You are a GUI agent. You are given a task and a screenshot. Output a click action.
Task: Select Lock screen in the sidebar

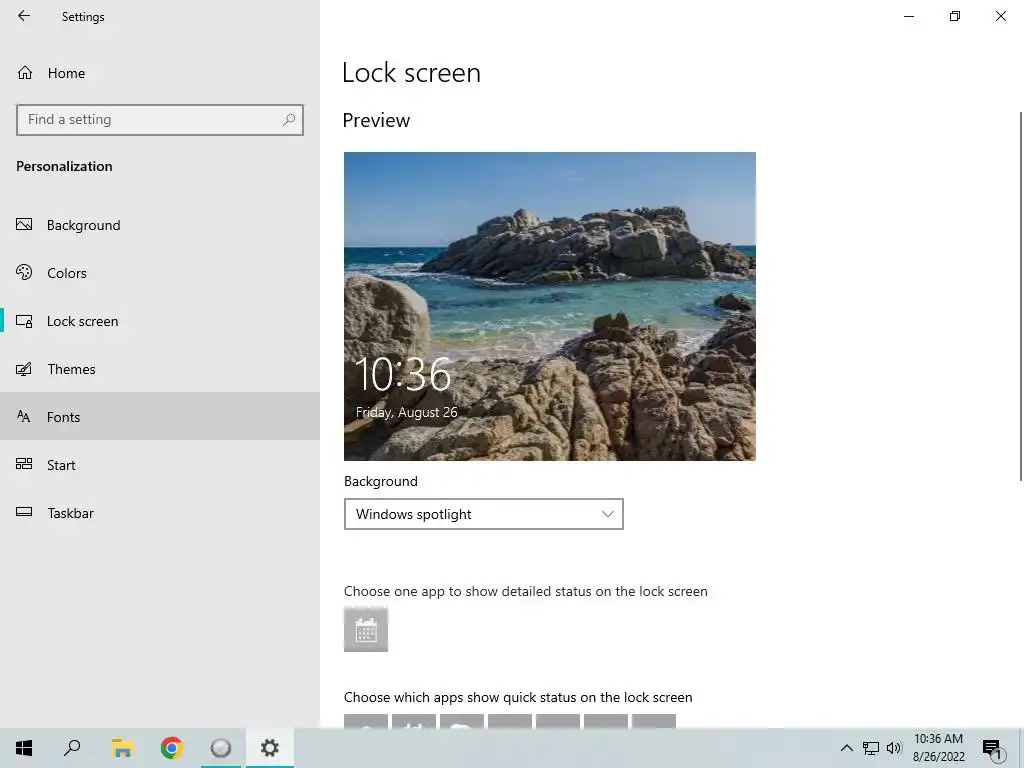coord(160,321)
